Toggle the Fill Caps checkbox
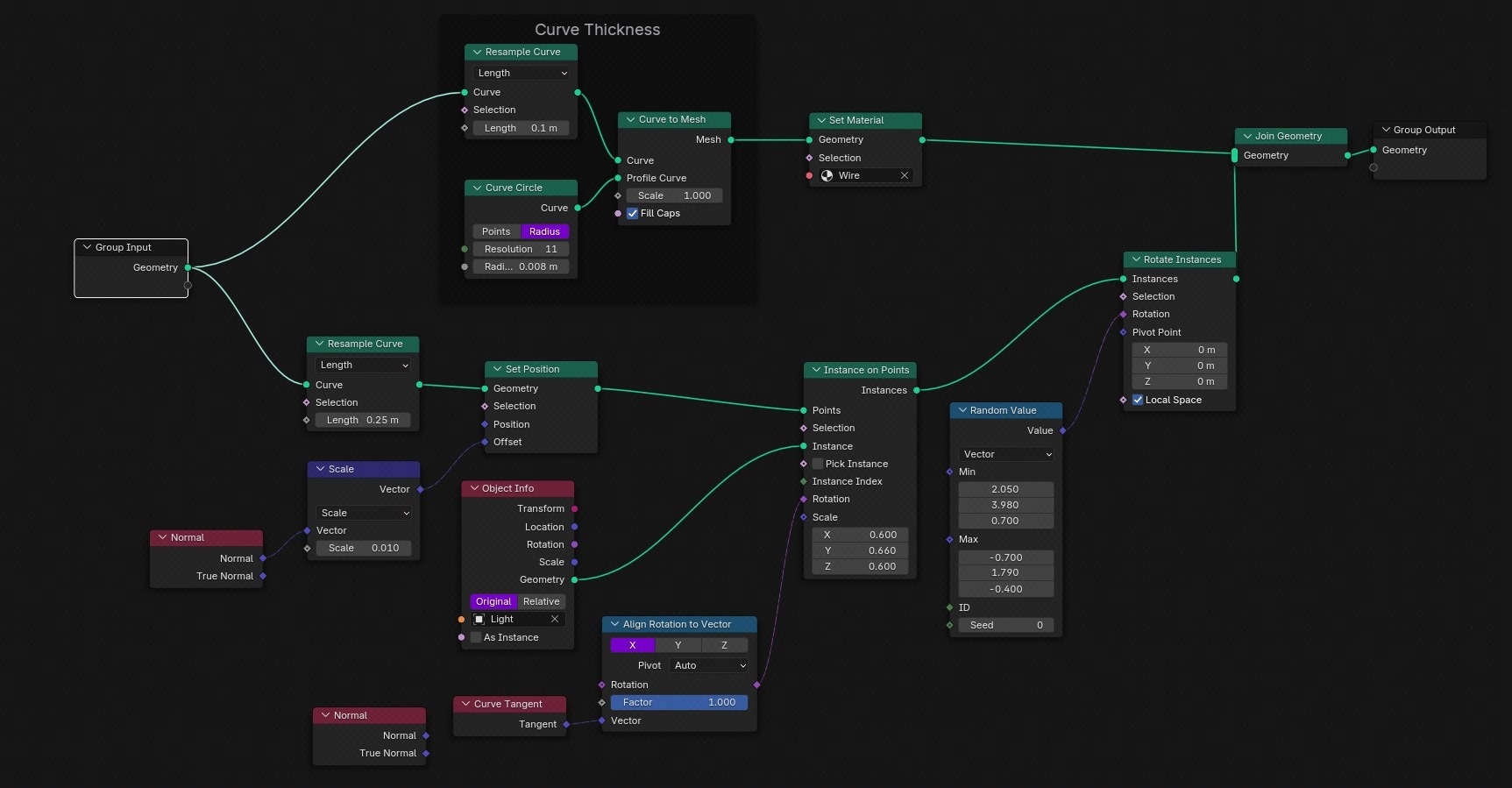1512x788 pixels. coord(632,213)
